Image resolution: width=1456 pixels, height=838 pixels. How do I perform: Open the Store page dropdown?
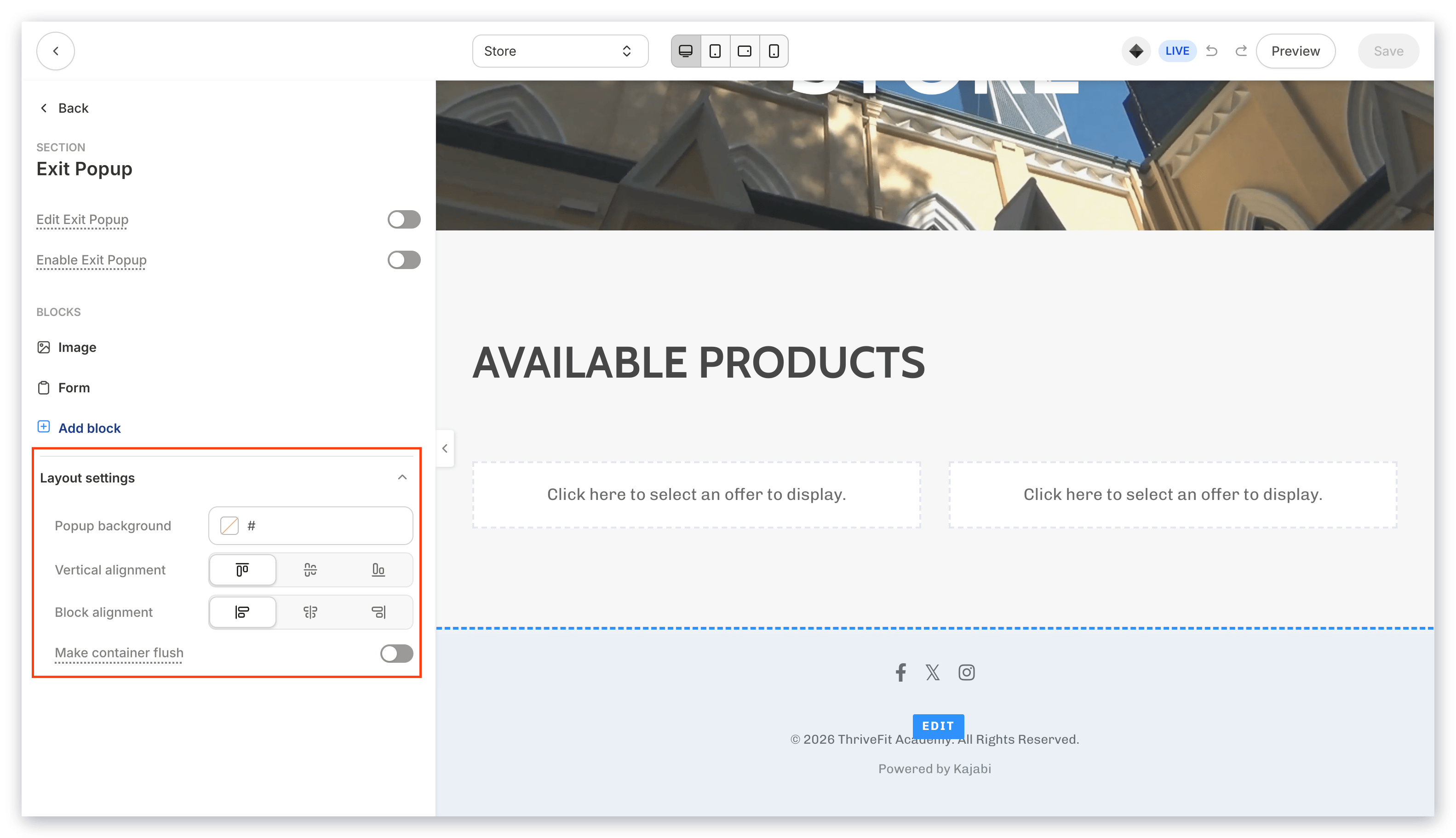click(560, 51)
